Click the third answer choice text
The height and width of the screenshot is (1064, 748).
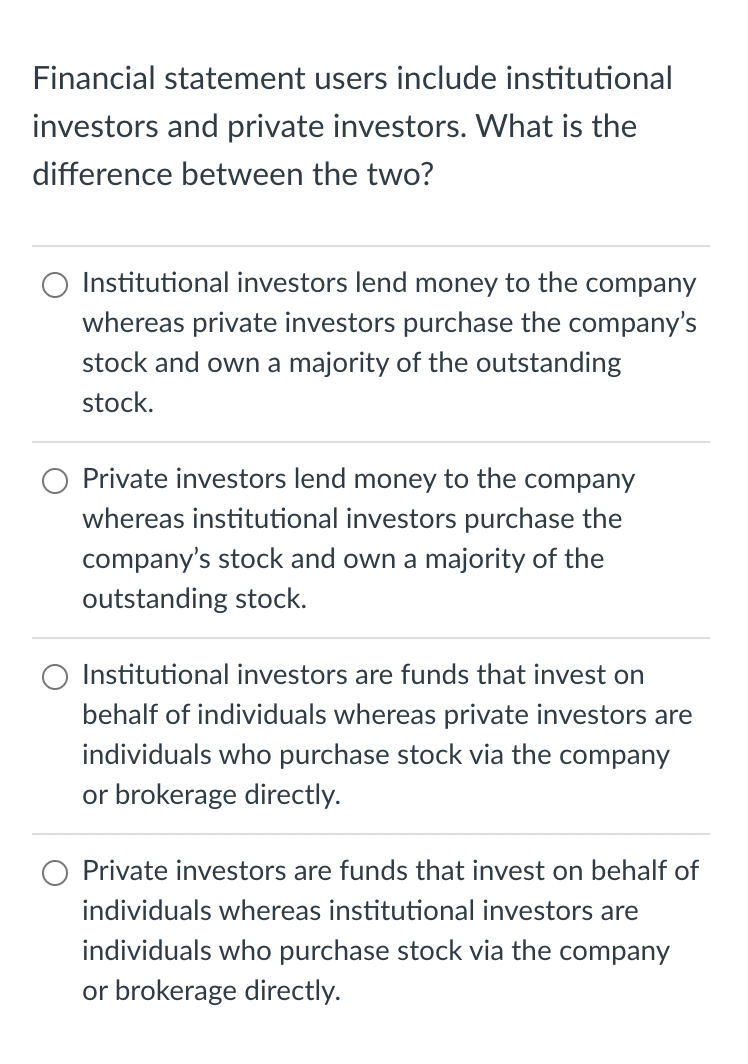tap(388, 735)
